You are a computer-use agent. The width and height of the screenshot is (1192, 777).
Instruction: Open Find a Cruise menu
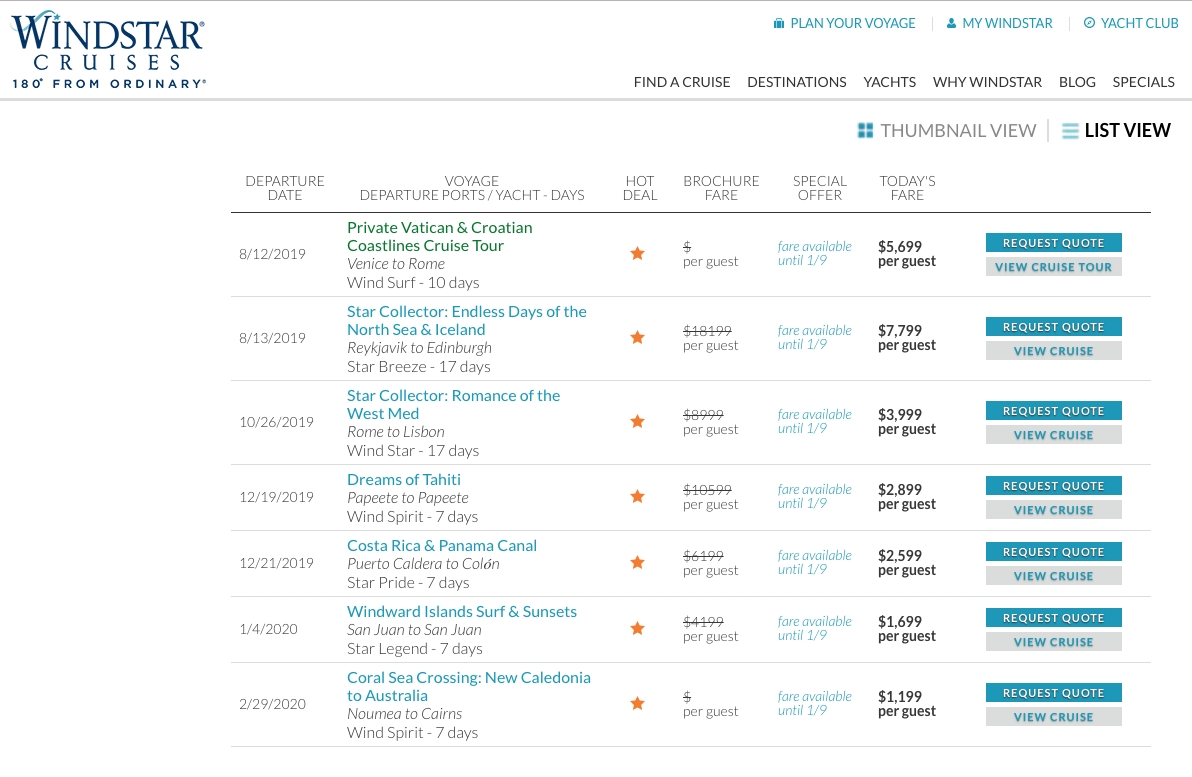[682, 82]
